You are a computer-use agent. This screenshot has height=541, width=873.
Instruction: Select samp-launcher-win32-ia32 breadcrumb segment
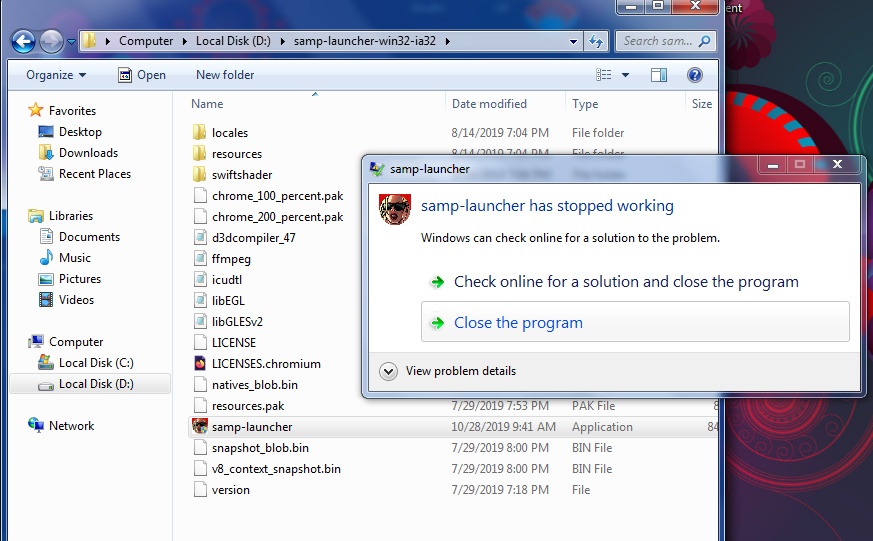pos(365,41)
